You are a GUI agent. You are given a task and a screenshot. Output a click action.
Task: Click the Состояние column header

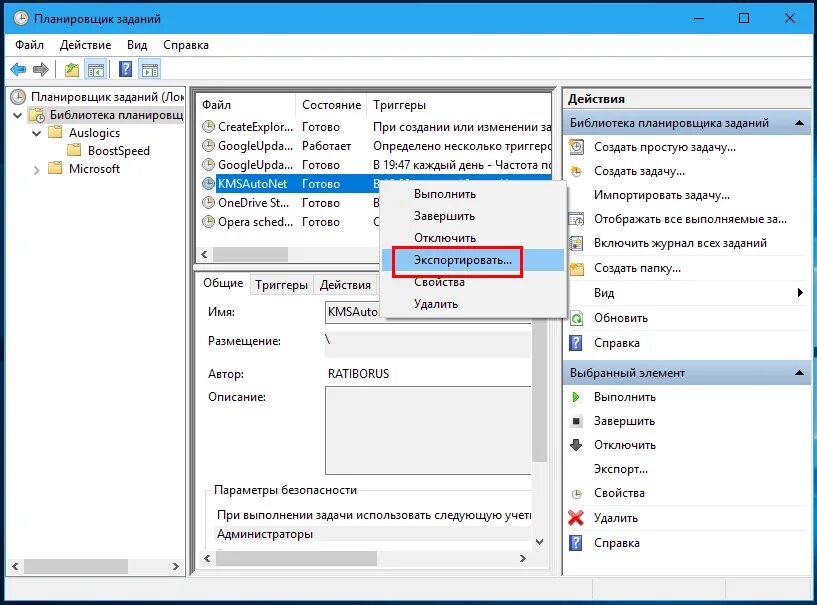coord(331,105)
